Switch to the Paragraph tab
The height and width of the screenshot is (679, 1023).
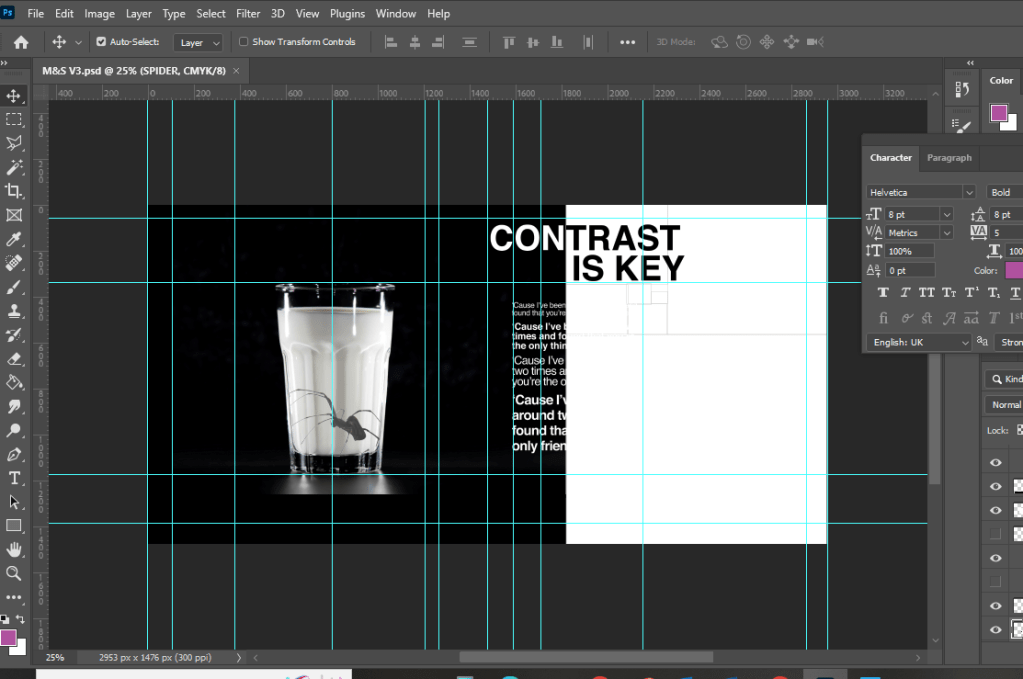(x=948, y=158)
